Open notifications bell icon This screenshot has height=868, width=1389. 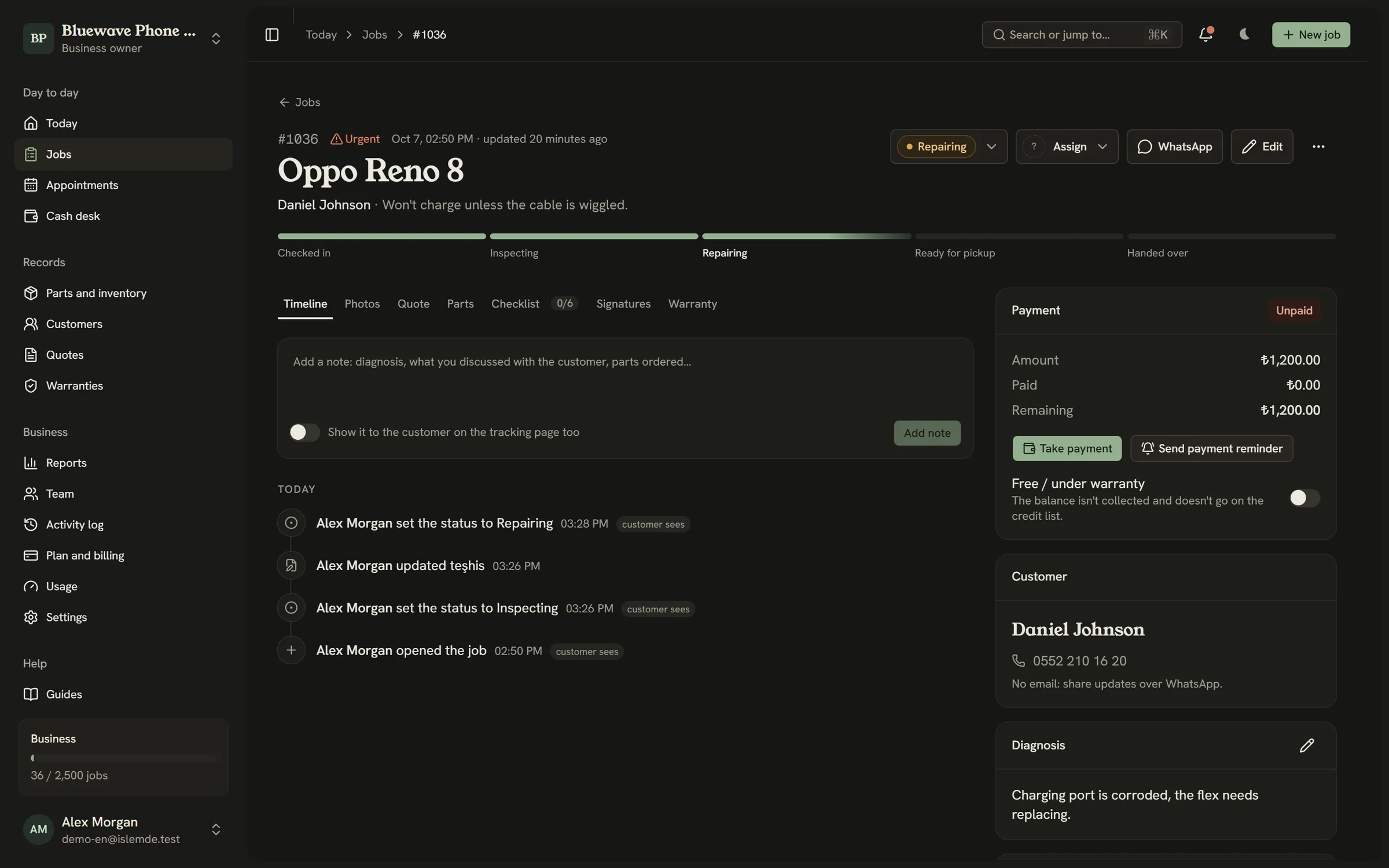[1206, 35]
